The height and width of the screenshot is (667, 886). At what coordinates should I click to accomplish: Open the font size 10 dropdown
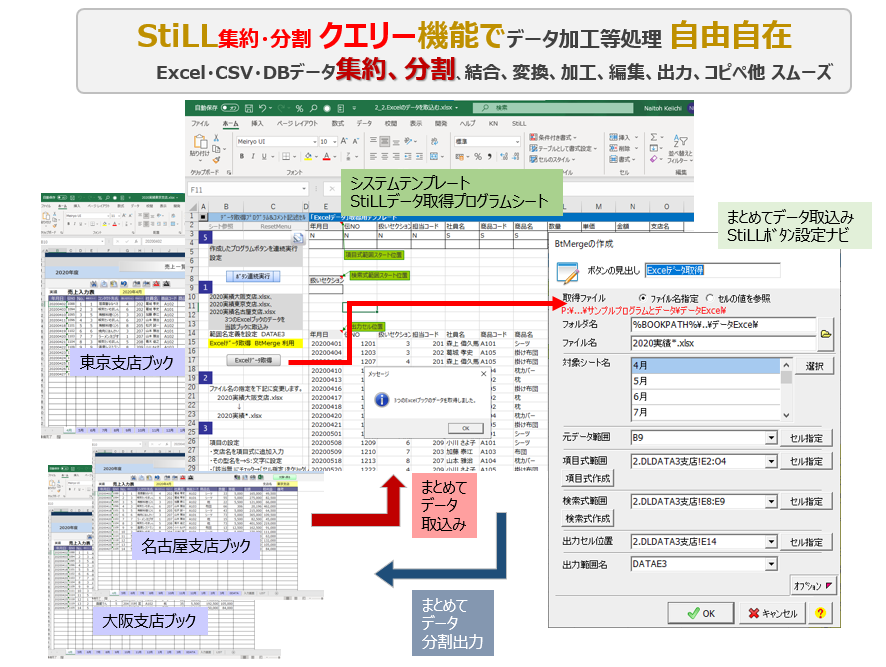coord(335,141)
